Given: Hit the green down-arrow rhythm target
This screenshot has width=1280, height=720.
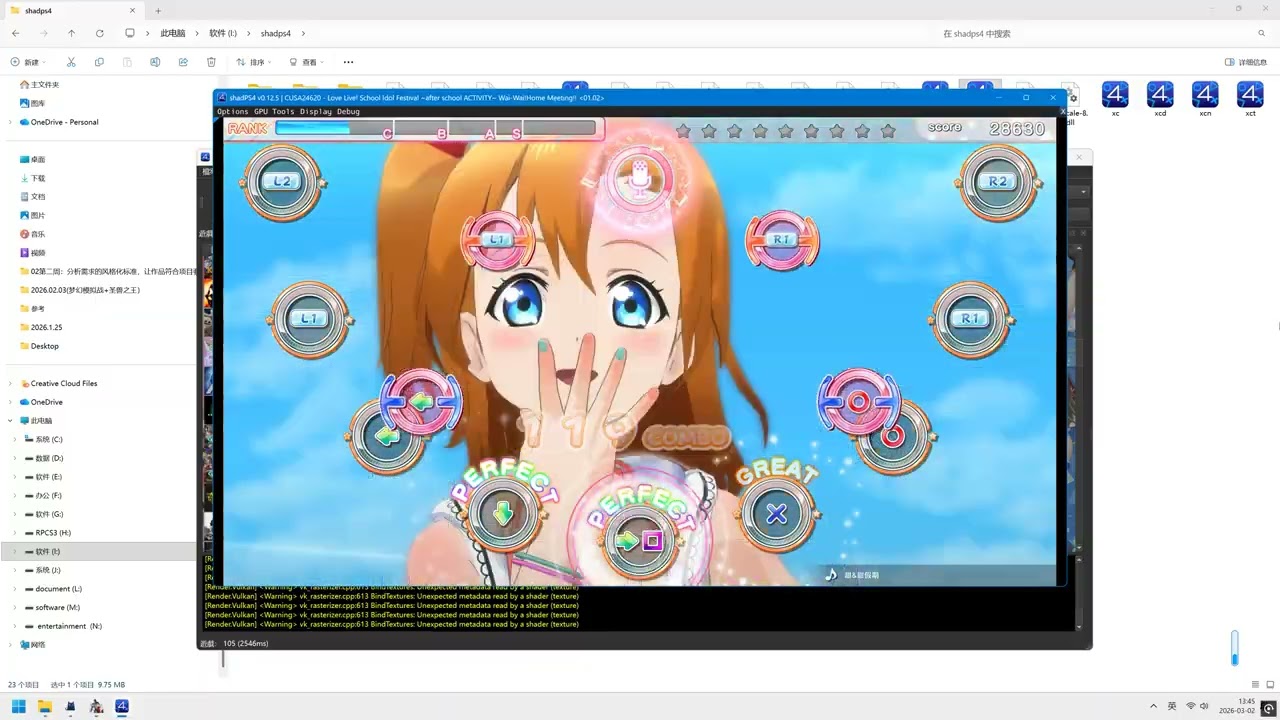Looking at the screenshot, I should point(503,514).
